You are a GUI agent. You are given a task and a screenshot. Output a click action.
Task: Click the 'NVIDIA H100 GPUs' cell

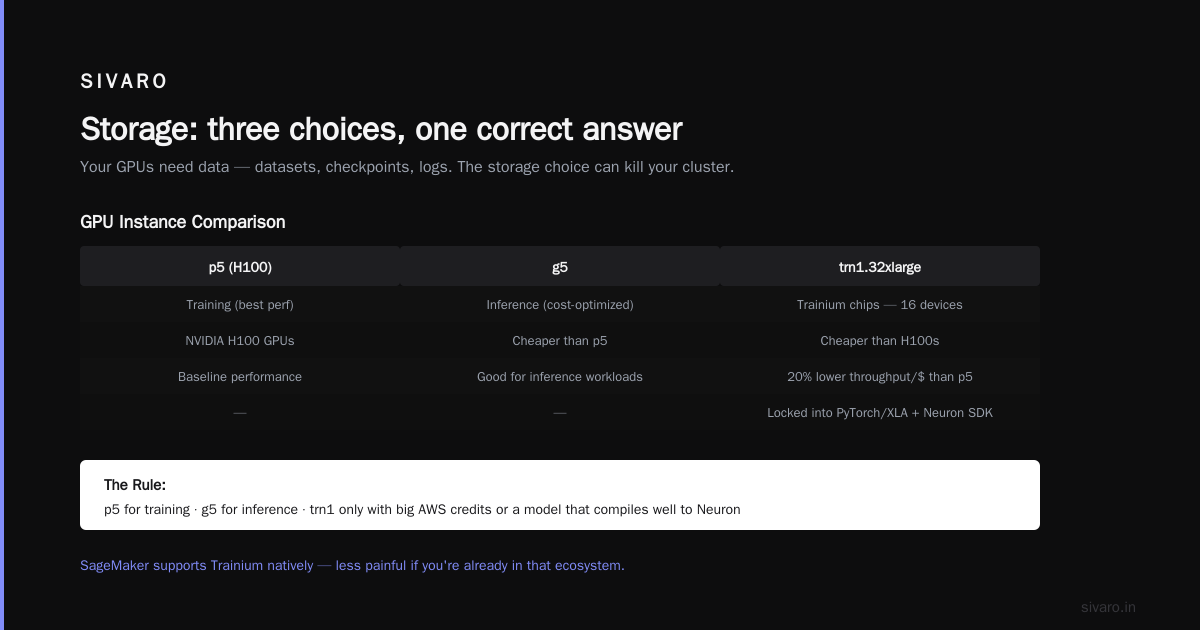pyautogui.click(x=240, y=340)
